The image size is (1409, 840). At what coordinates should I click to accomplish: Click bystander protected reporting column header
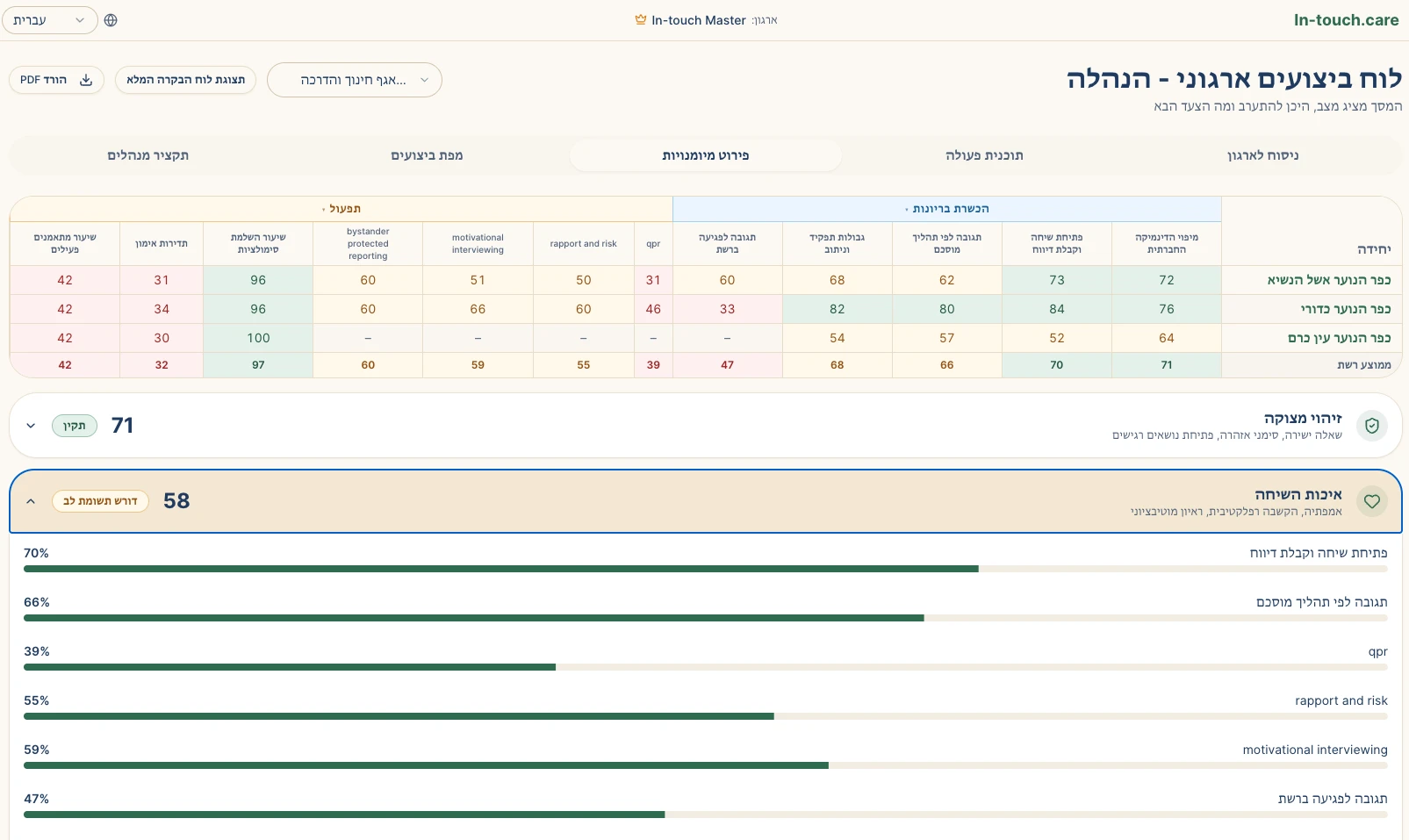point(368,244)
